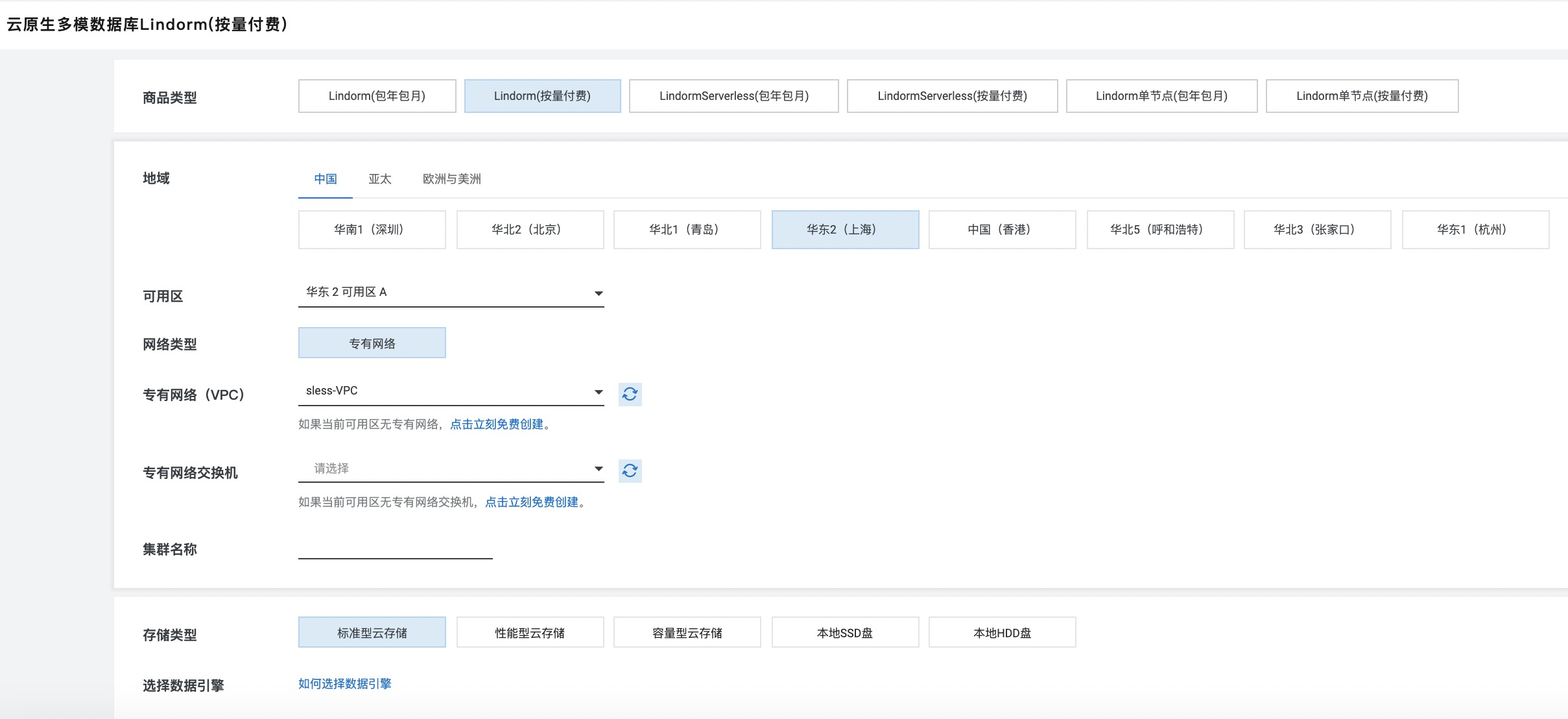Select region 华北5（呼和浩特）
This screenshot has width=1568, height=719.
click(x=1160, y=230)
